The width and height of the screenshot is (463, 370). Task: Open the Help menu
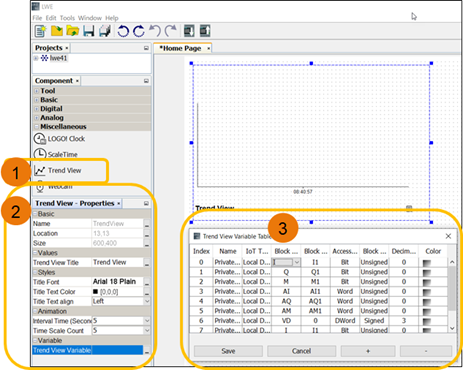pos(112,18)
